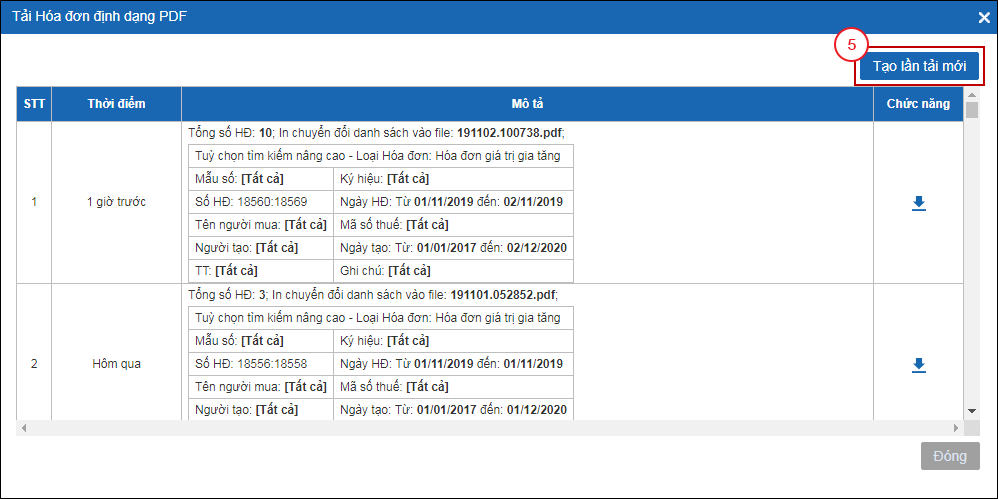Click the horizontal scrollbar right arrow
The width and height of the screenshot is (998, 499).
[956, 428]
